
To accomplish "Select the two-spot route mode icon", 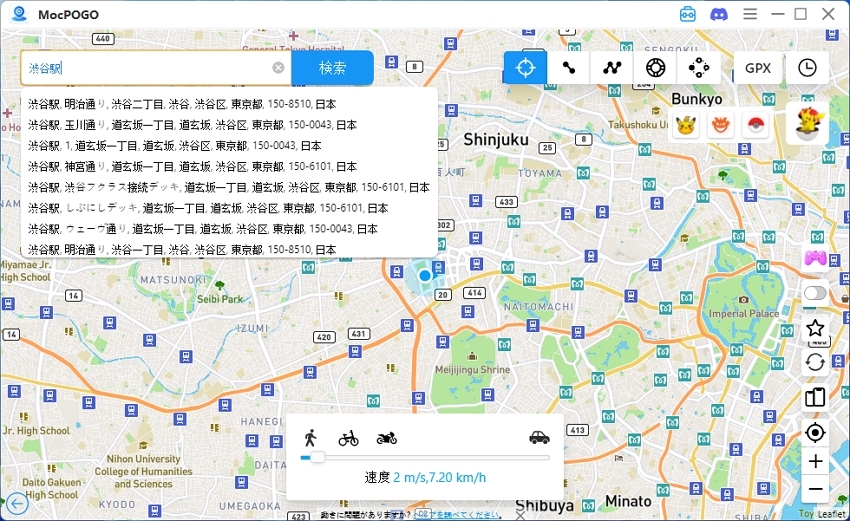I will [x=569, y=68].
